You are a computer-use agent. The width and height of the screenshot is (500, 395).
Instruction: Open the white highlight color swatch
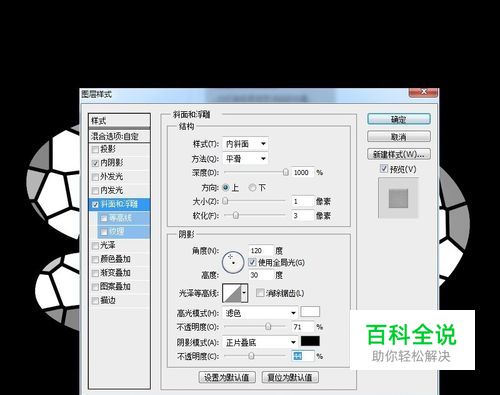(x=310, y=312)
